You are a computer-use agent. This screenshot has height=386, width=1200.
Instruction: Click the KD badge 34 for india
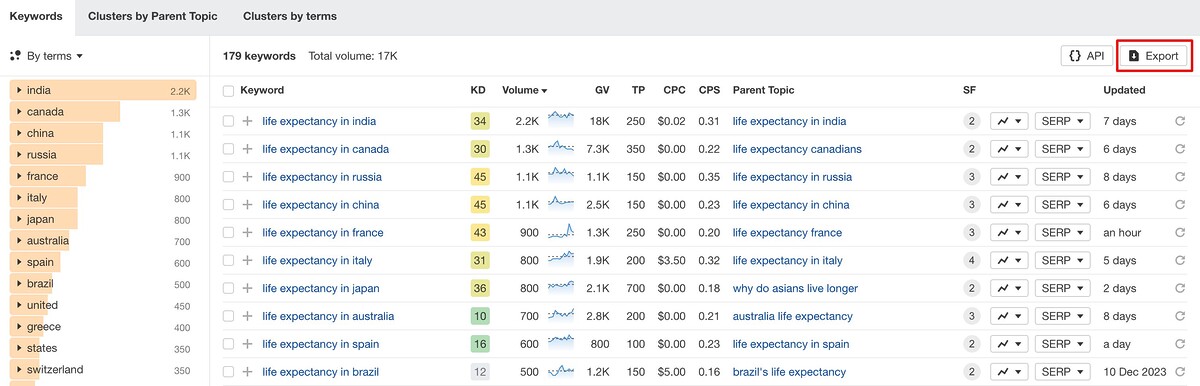480,121
